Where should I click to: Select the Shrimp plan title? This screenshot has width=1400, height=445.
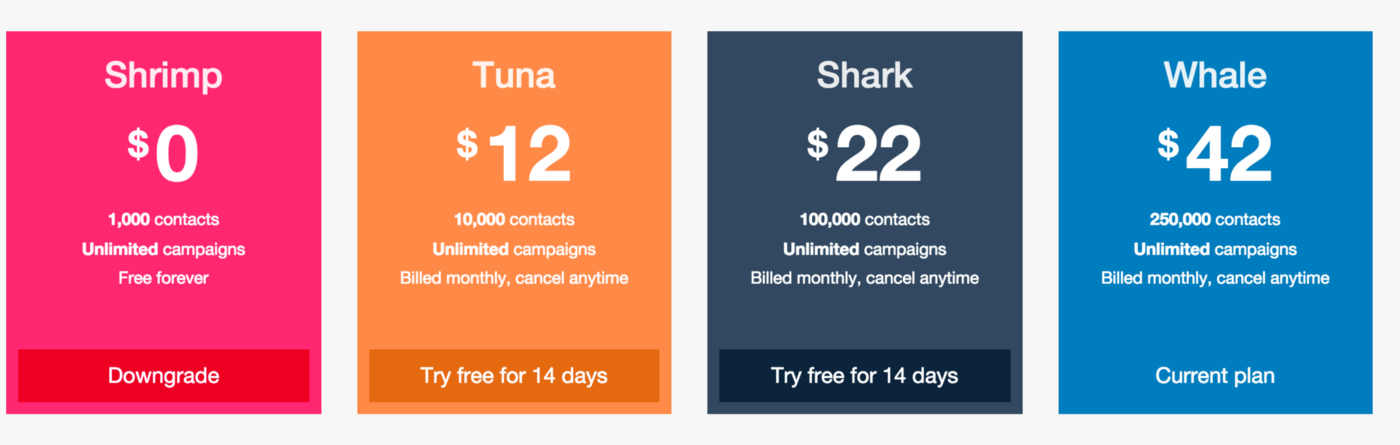[163, 75]
